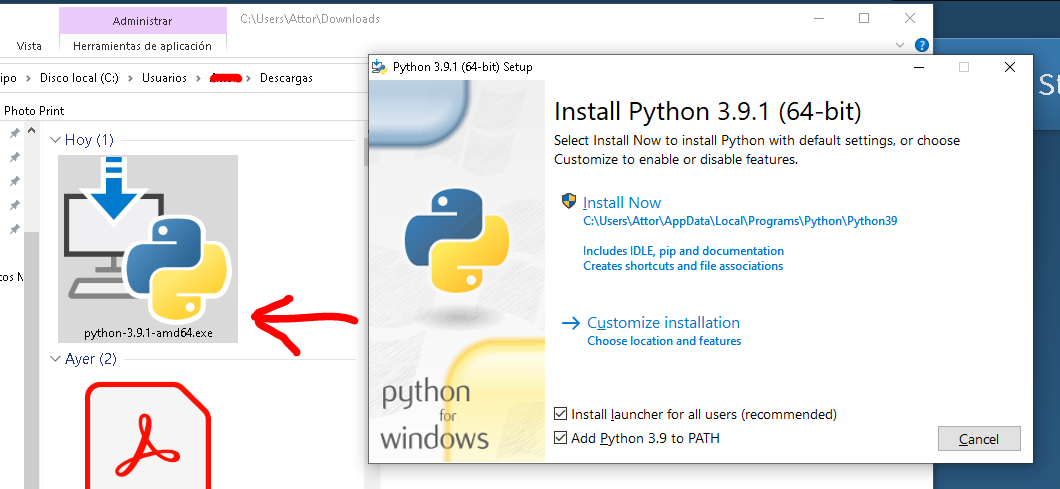This screenshot has width=1060, height=489.
Task: Toggle Add Python 3.9 to PATH checkbox
Action: [561, 438]
